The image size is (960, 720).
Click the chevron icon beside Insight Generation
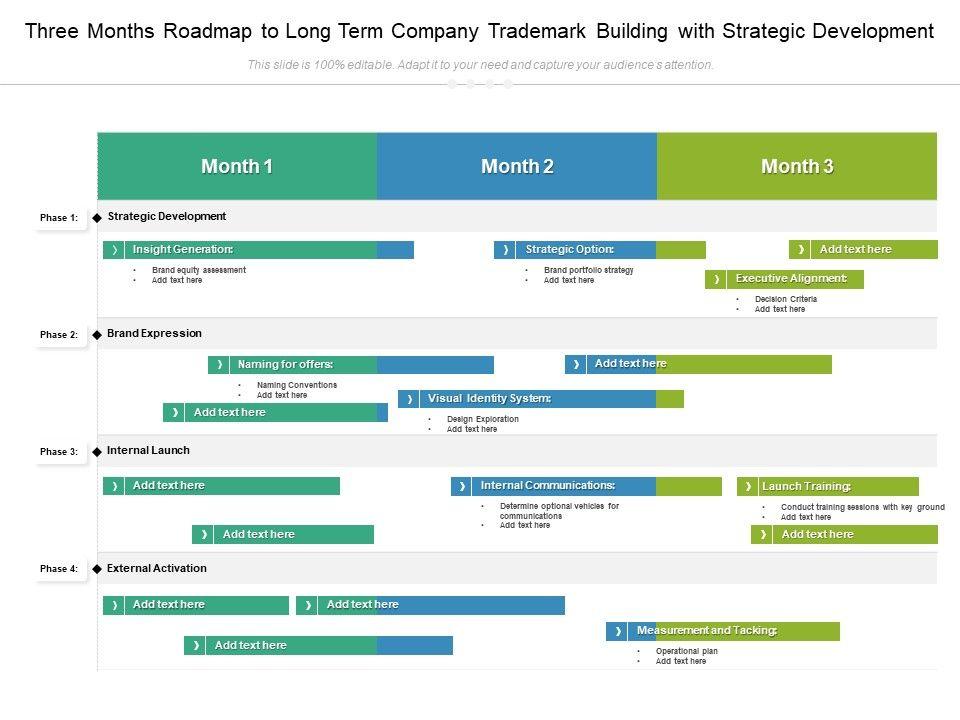click(115, 250)
